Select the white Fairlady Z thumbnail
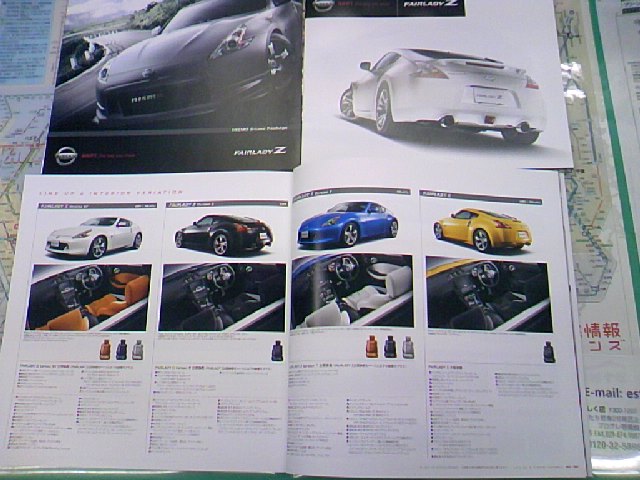Screen dimensions: 640x480 [x=94, y=237]
